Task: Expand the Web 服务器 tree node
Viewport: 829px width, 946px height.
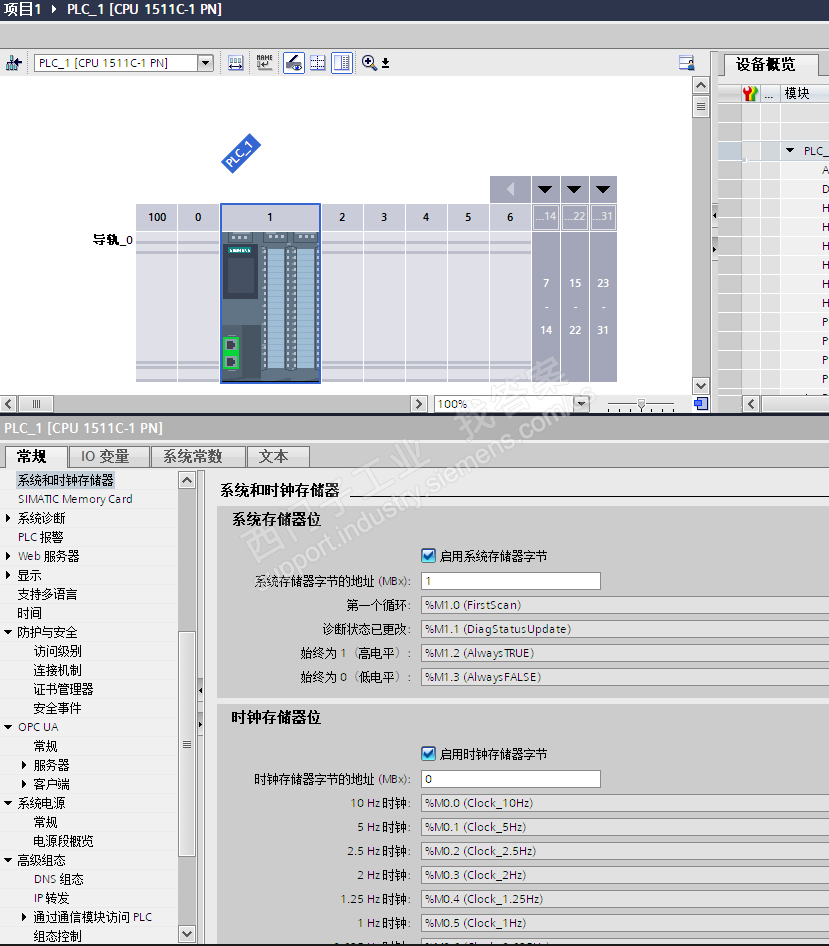Action: (x=8, y=556)
